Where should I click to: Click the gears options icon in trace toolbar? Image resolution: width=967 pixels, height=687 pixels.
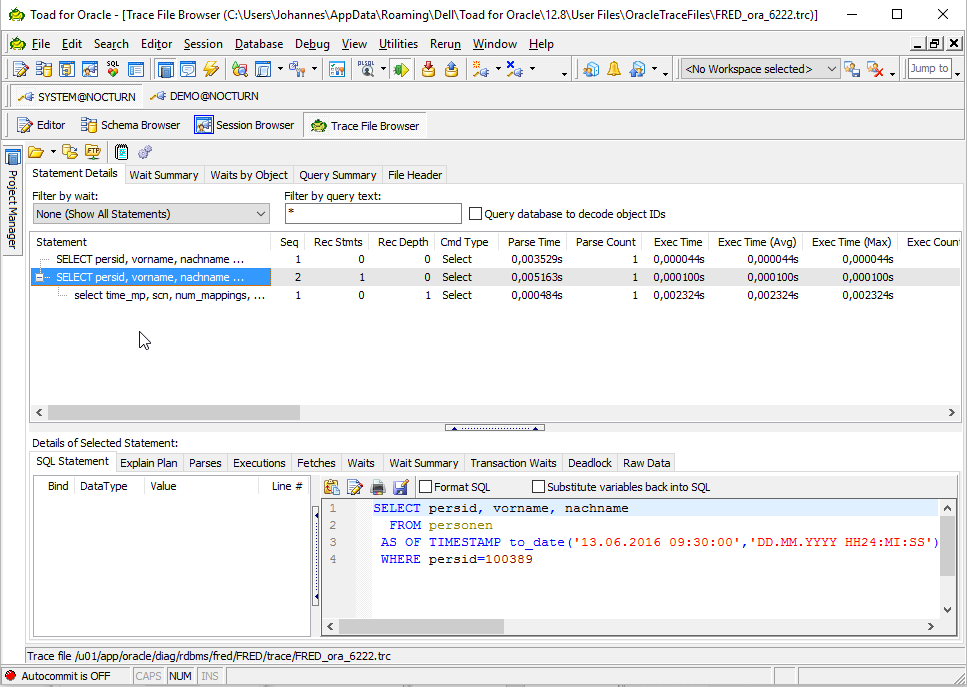click(x=145, y=152)
